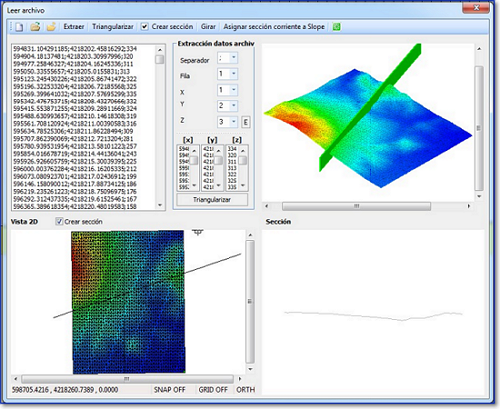Open file with the green-arrow folder icon
This screenshot has height=409, width=500.
tap(35, 27)
